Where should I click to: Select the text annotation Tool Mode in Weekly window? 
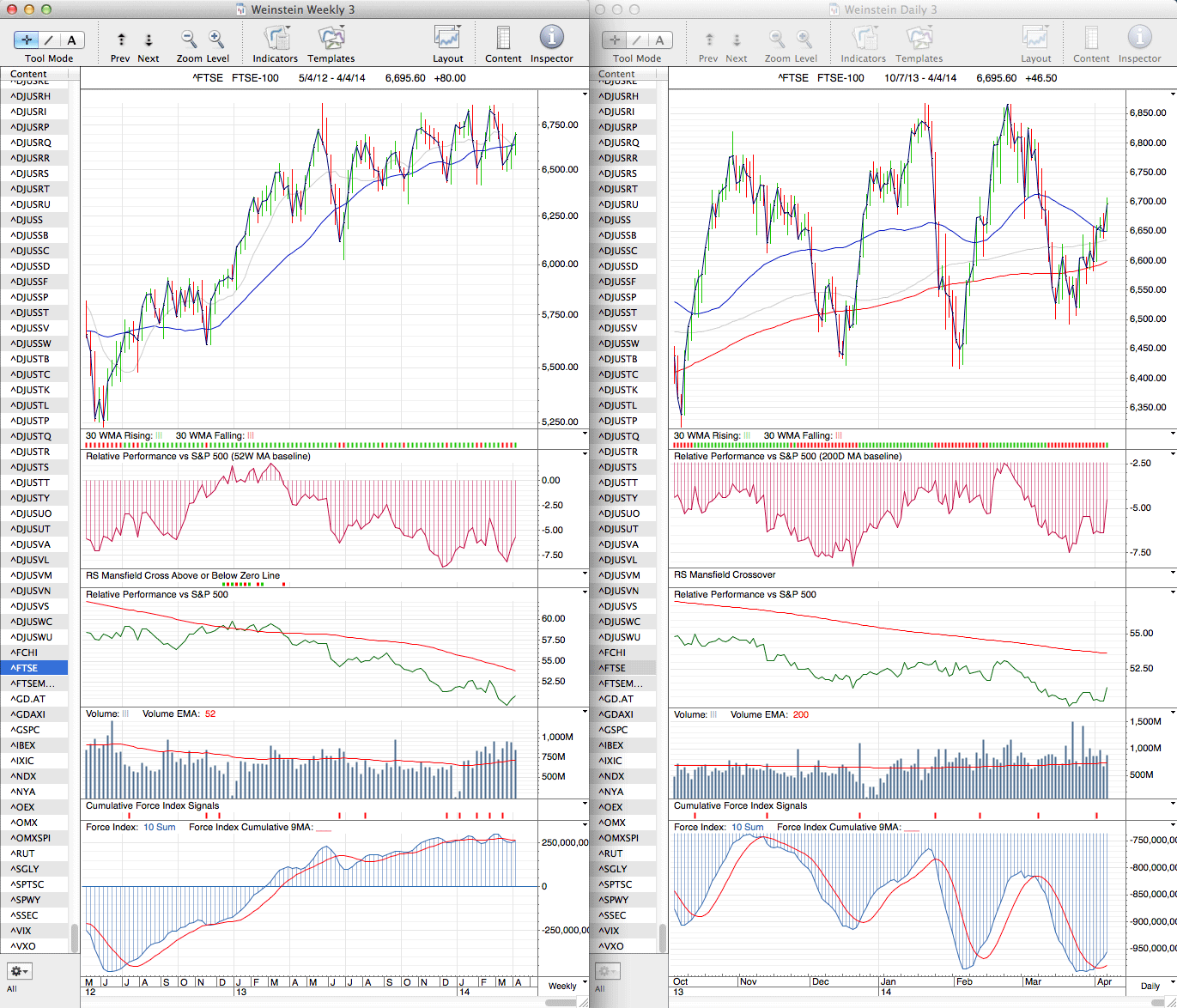coord(71,40)
